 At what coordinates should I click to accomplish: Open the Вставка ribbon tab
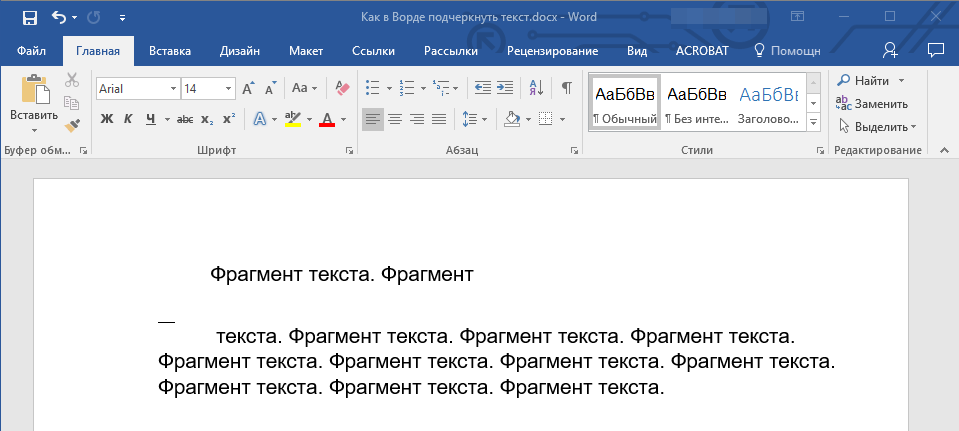click(170, 50)
